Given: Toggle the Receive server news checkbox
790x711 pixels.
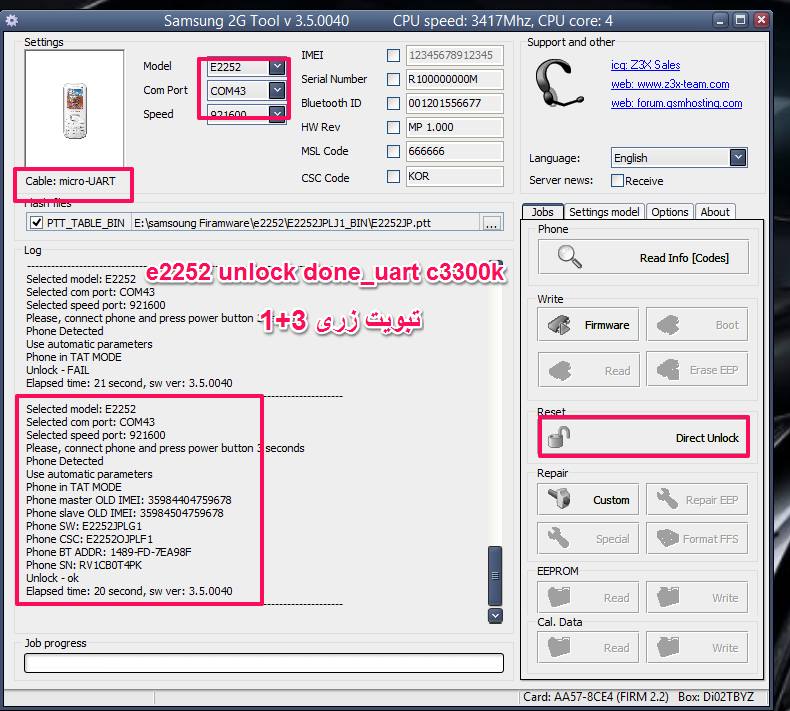Looking at the screenshot, I should [617, 180].
